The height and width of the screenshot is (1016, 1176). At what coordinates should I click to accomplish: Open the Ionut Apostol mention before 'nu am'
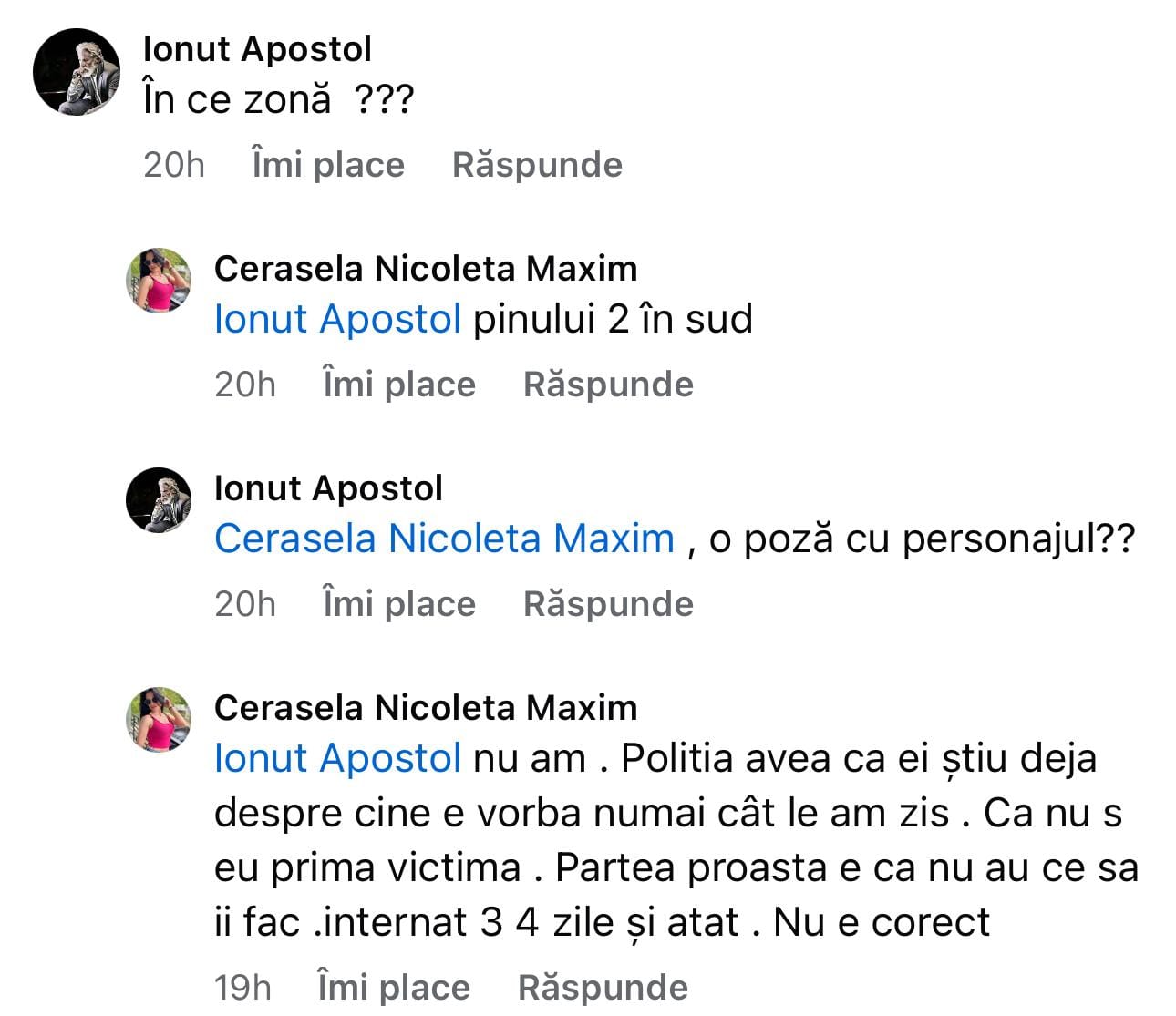point(337,758)
